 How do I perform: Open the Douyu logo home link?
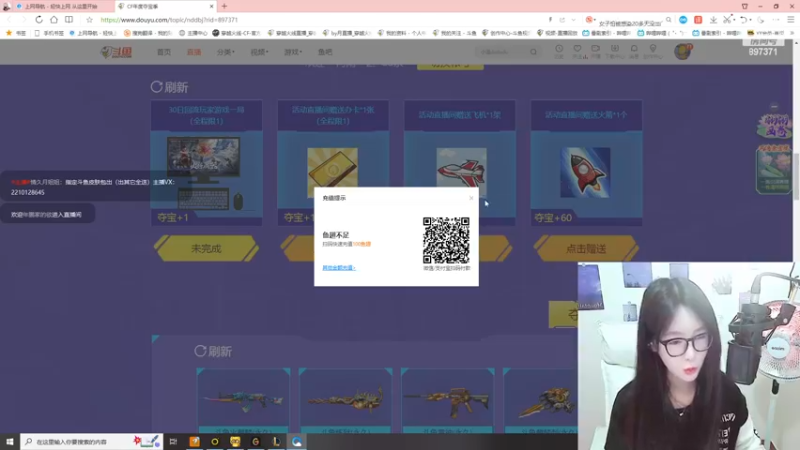[x=116, y=52]
